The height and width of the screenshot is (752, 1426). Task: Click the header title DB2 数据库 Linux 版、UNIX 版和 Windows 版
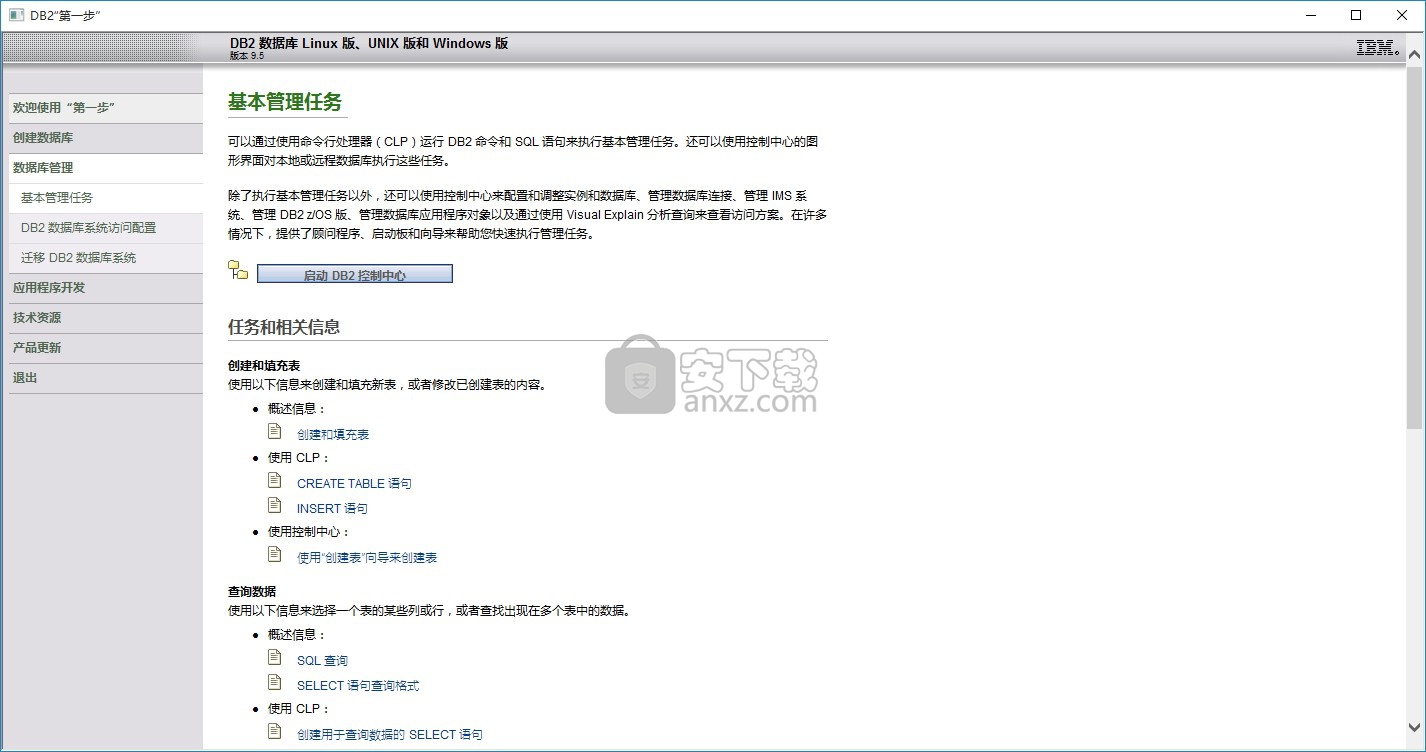pyautogui.click(x=369, y=43)
